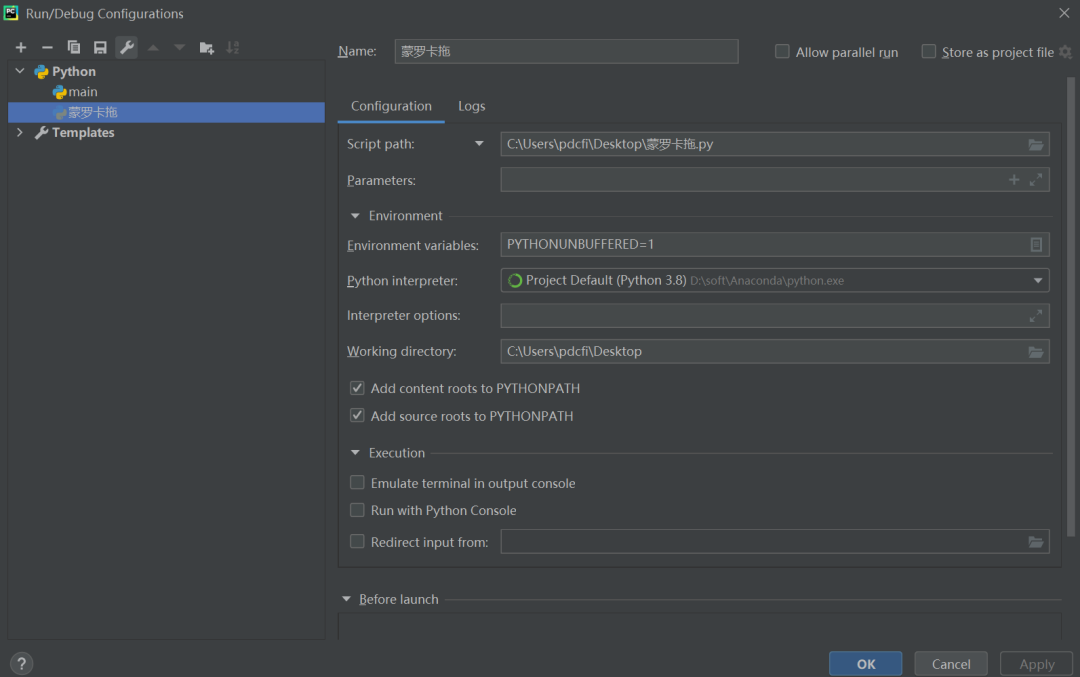The height and width of the screenshot is (677, 1080).
Task: Edit environment variables list icon
Action: click(x=1036, y=244)
